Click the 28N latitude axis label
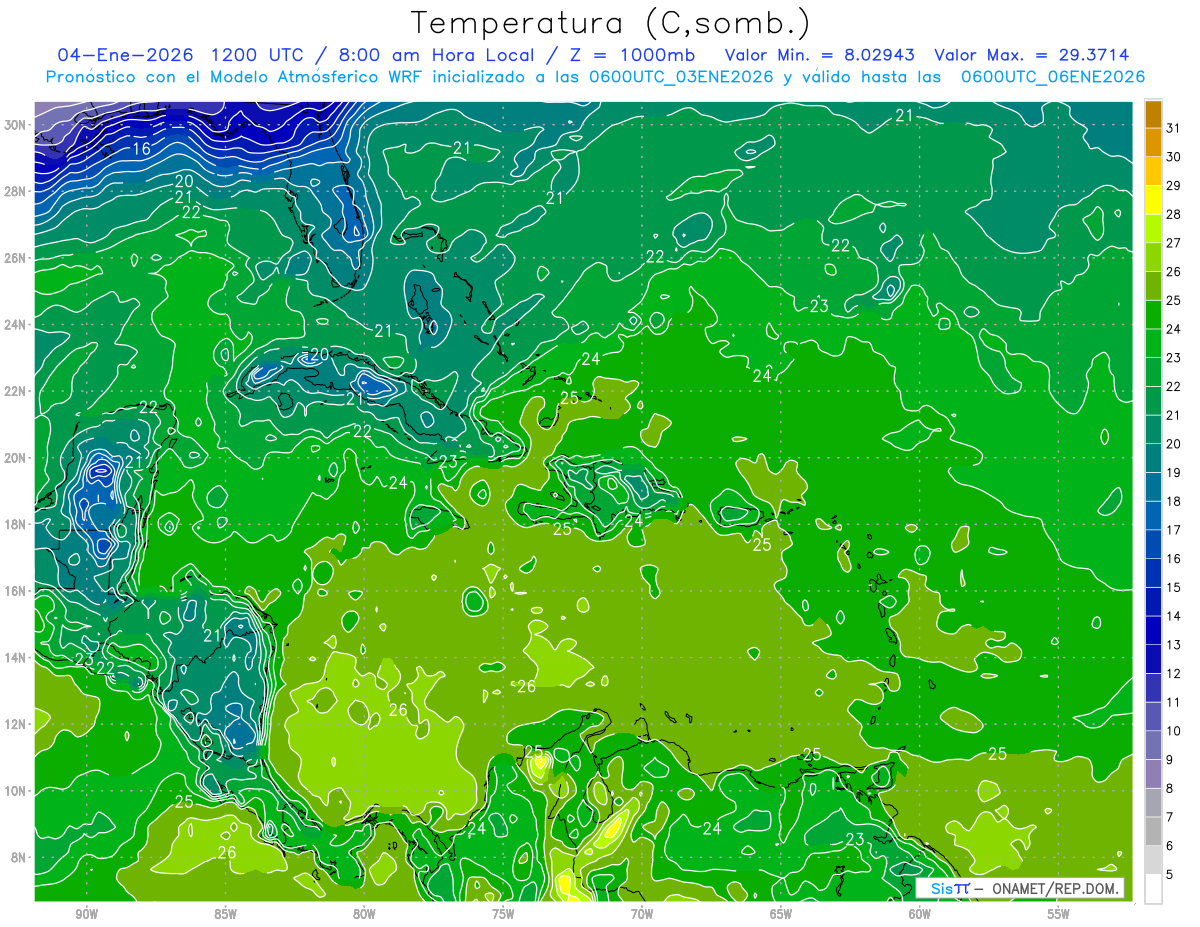This screenshot has width=1200, height=927. (x=17, y=191)
